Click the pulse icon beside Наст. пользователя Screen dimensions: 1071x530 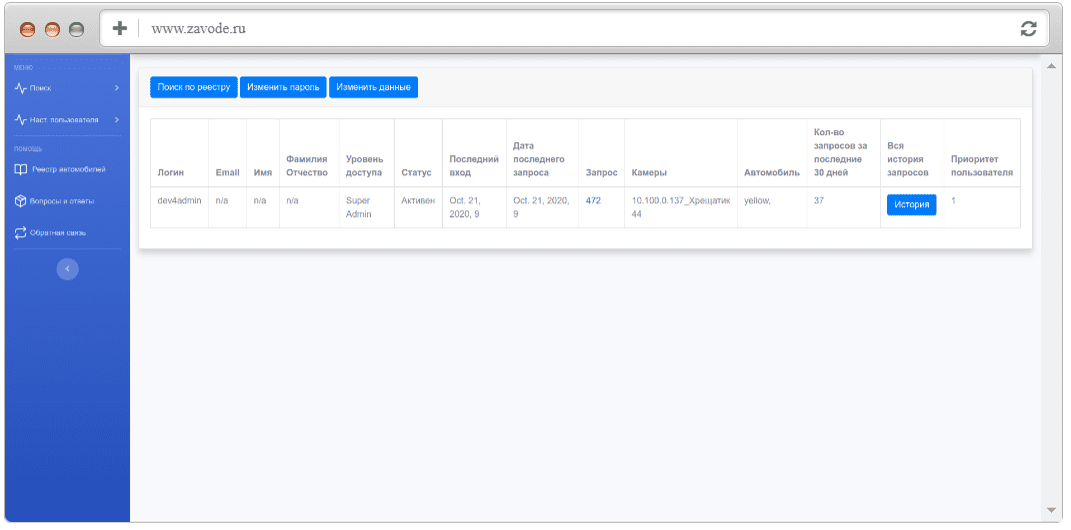tap(20, 120)
